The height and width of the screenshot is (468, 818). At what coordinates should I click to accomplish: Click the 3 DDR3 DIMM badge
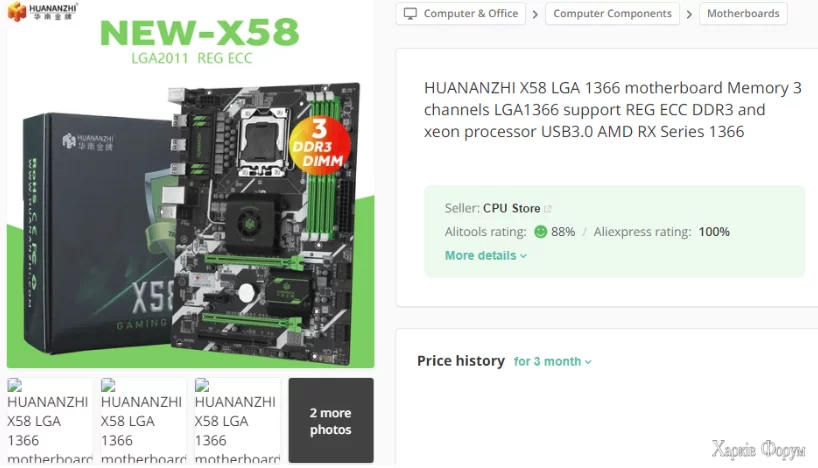point(319,145)
